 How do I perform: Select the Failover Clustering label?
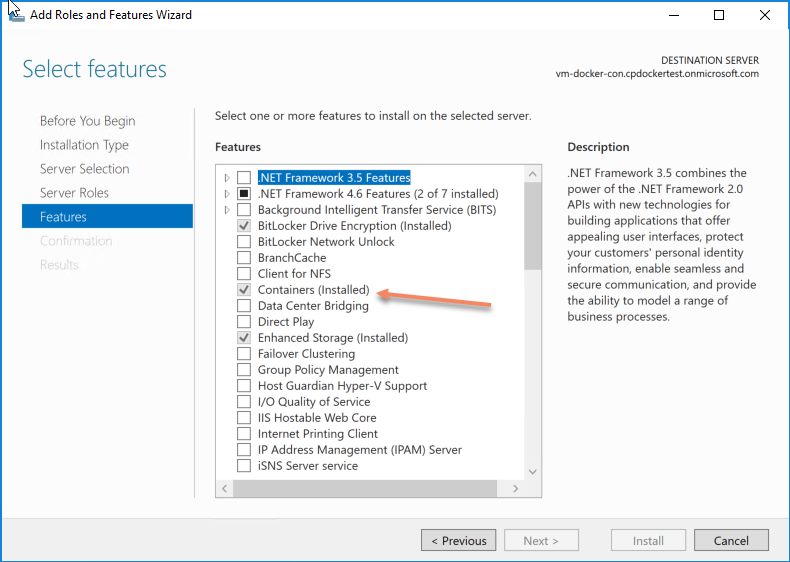306,354
